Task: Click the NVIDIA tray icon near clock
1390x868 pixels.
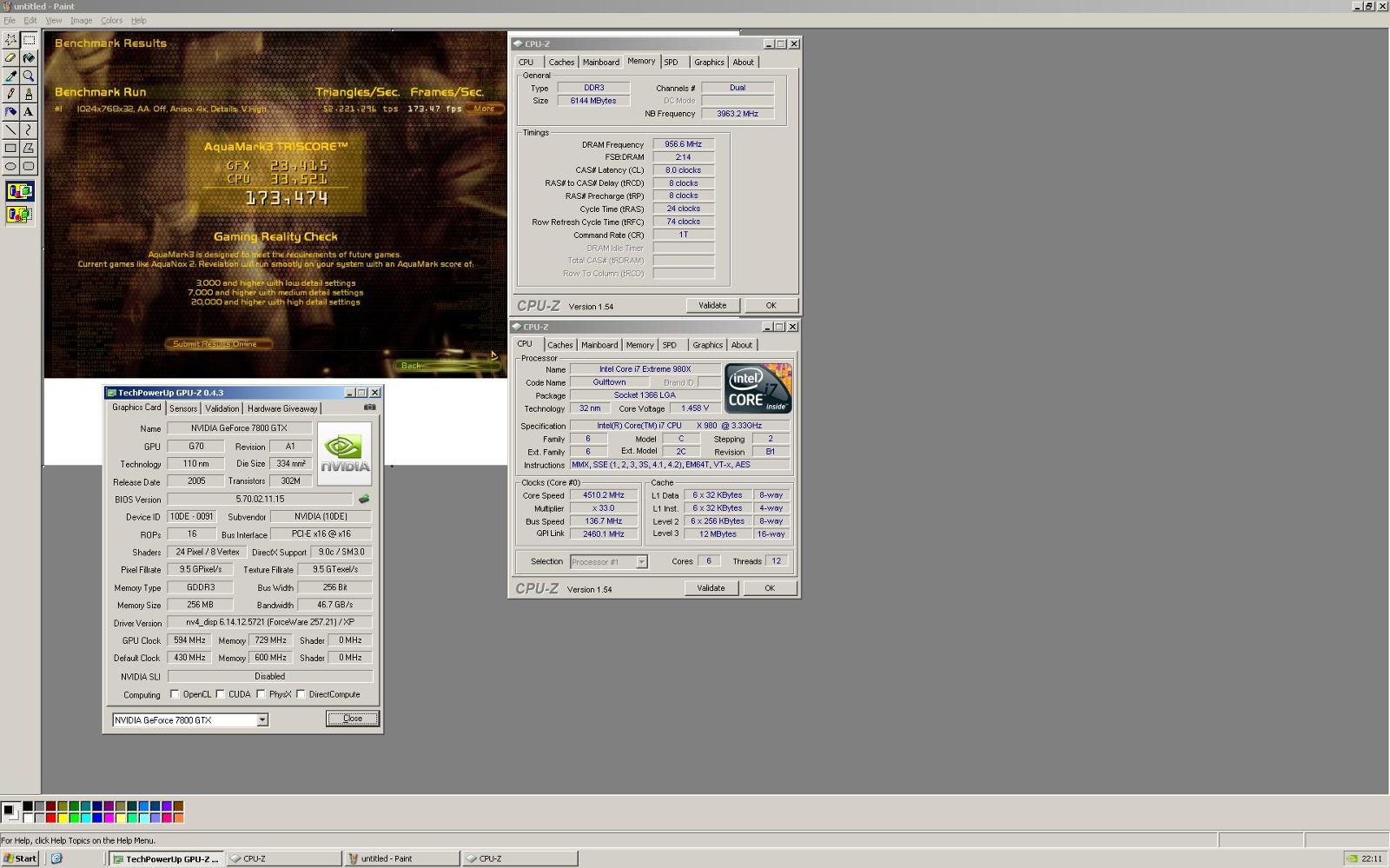Action: tap(1352, 858)
